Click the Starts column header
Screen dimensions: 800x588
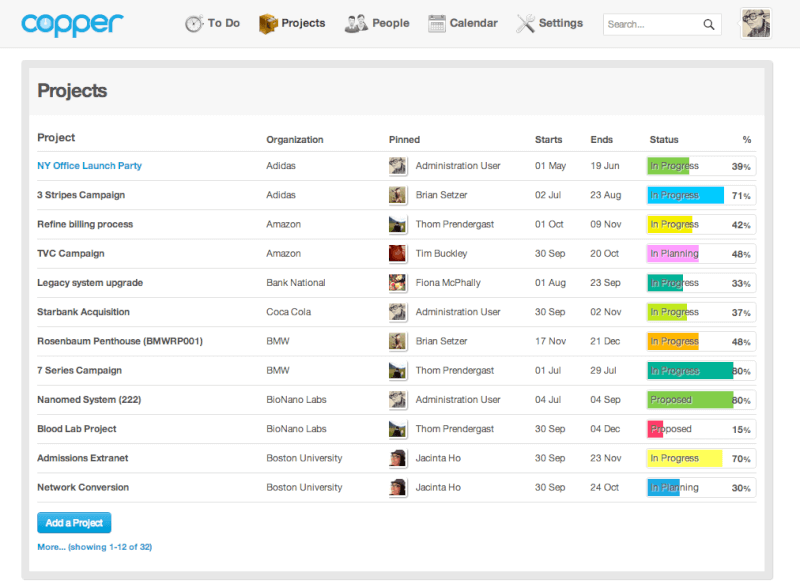pos(548,140)
